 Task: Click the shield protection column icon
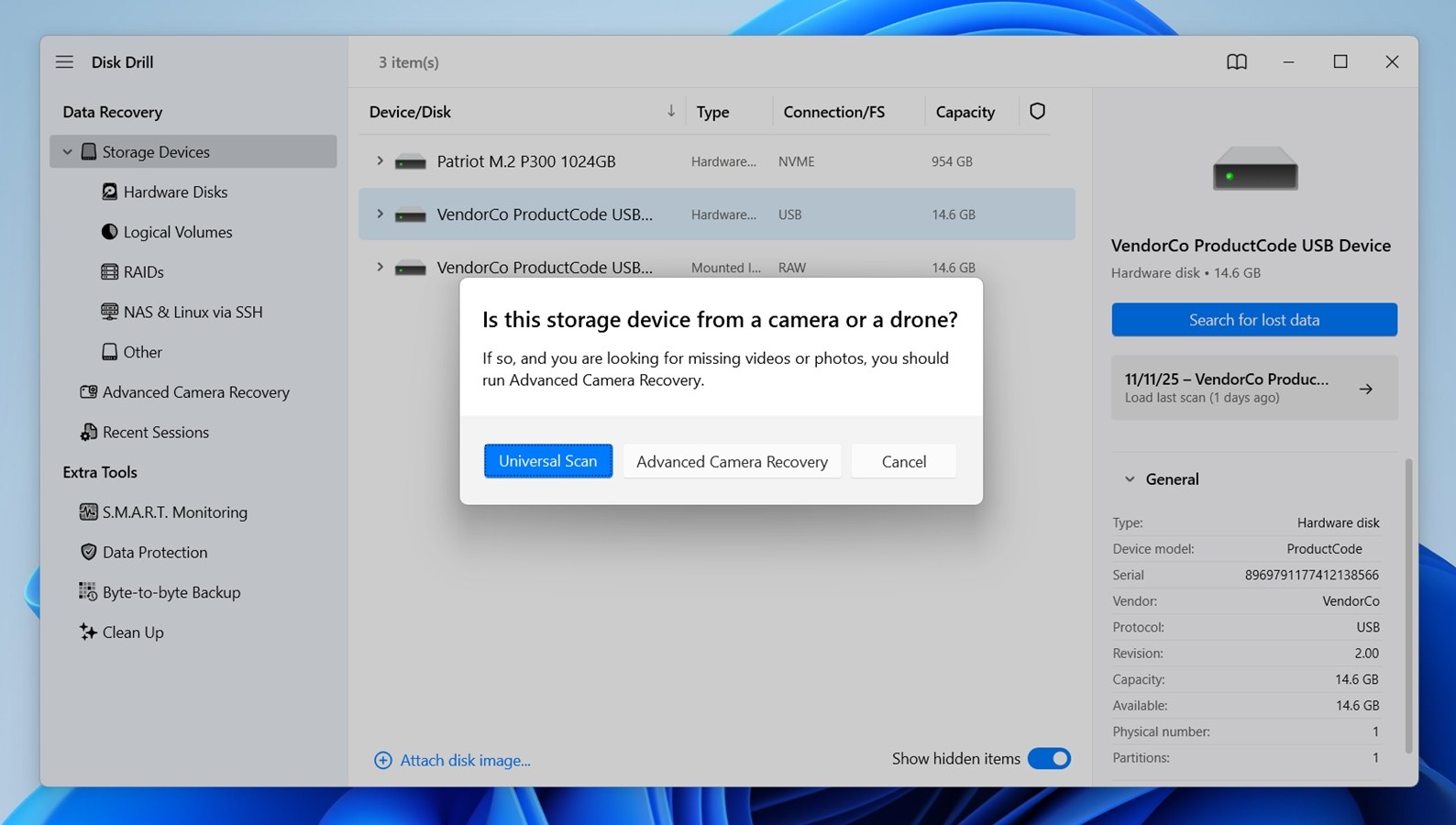[x=1037, y=111]
